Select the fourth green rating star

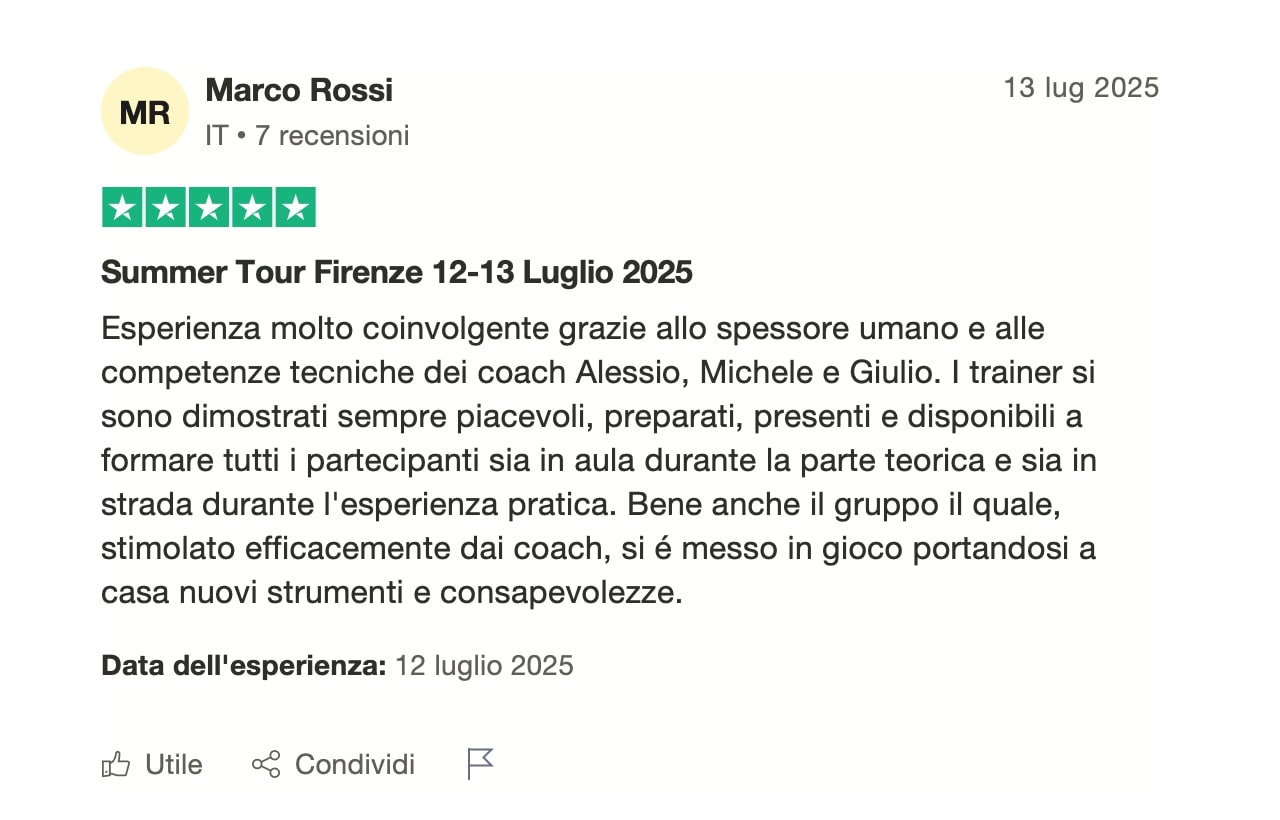pos(252,207)
